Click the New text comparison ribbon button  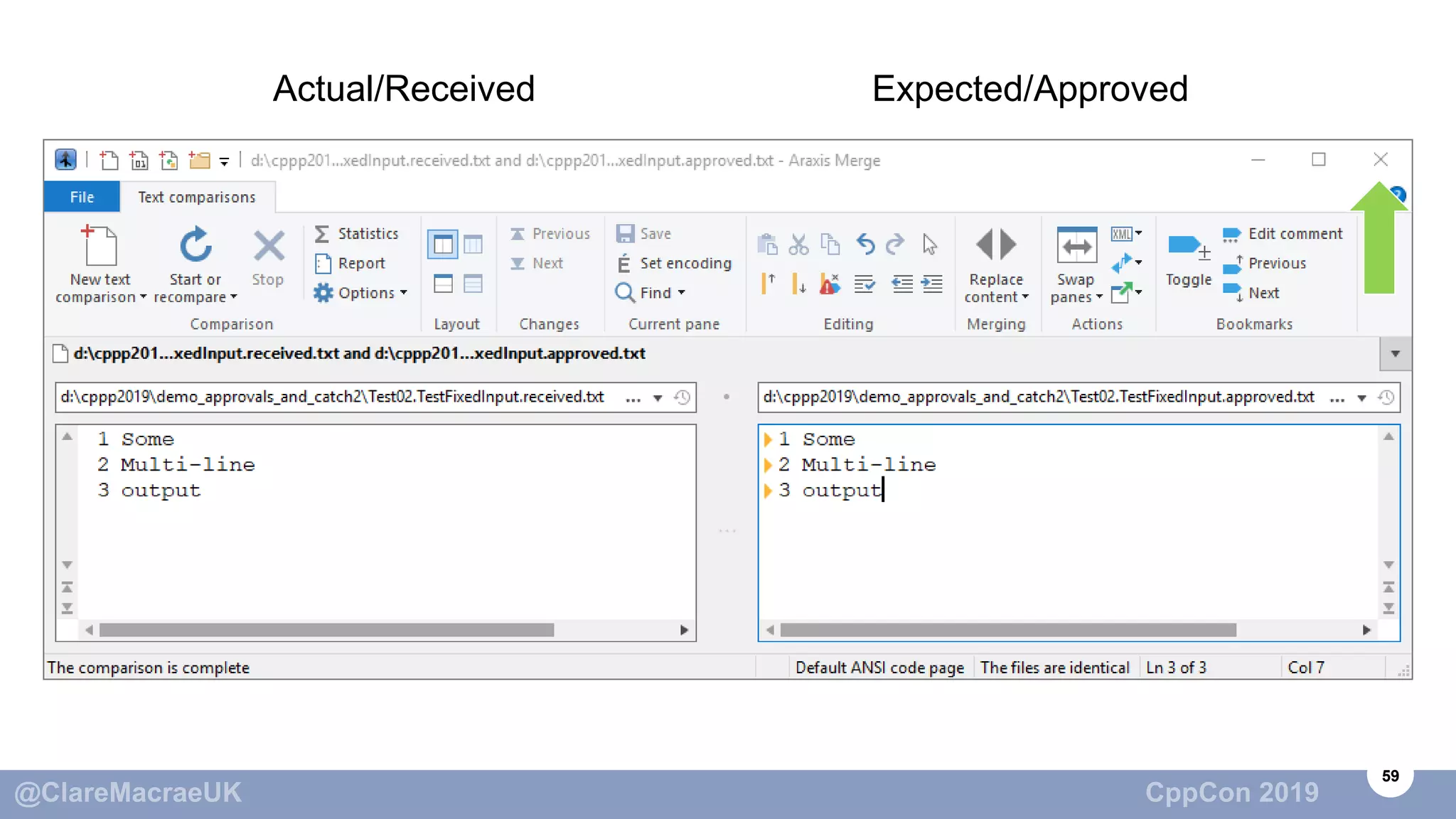point(100,264)
